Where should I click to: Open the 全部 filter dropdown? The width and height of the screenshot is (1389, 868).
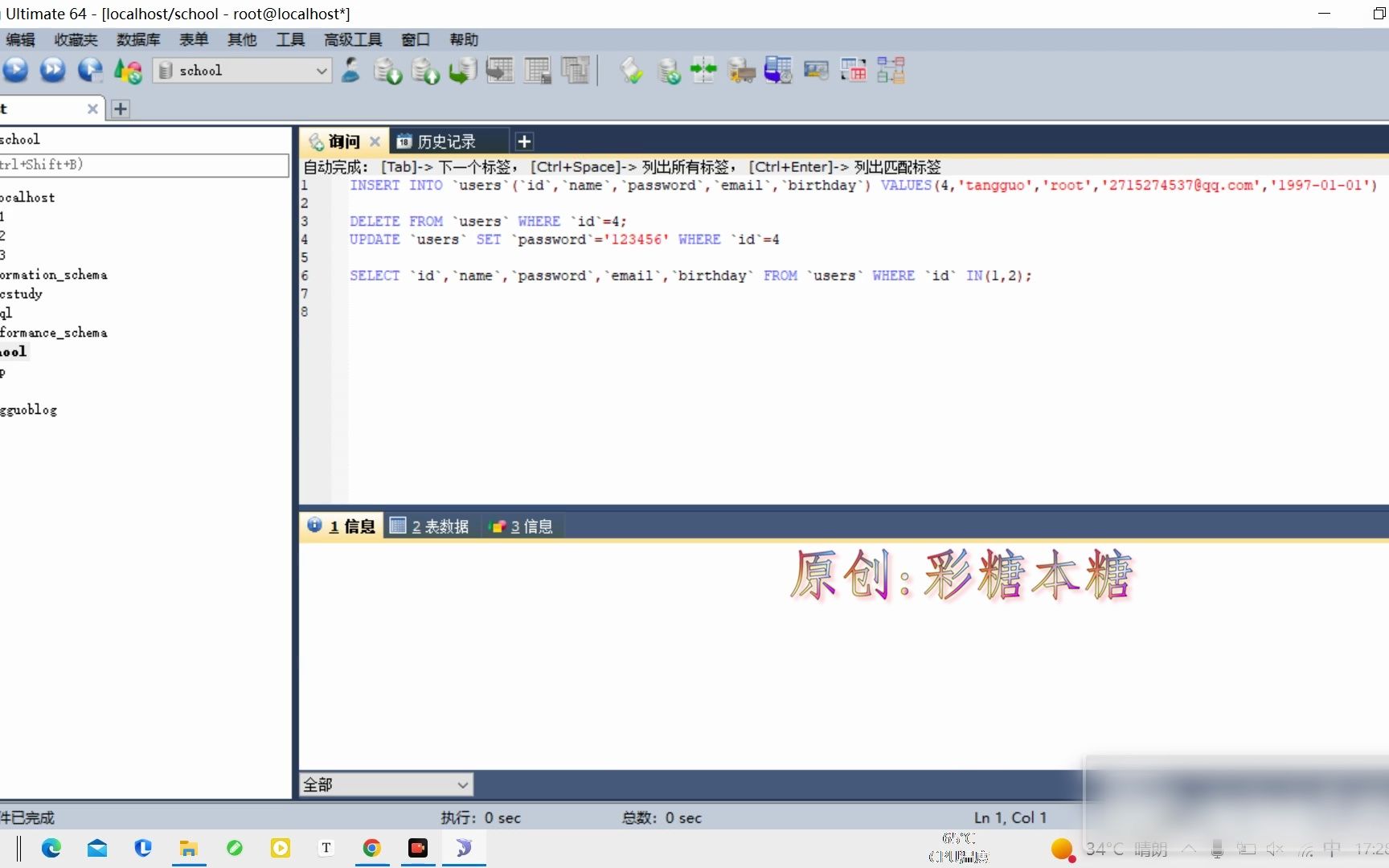tap(387, 784)
